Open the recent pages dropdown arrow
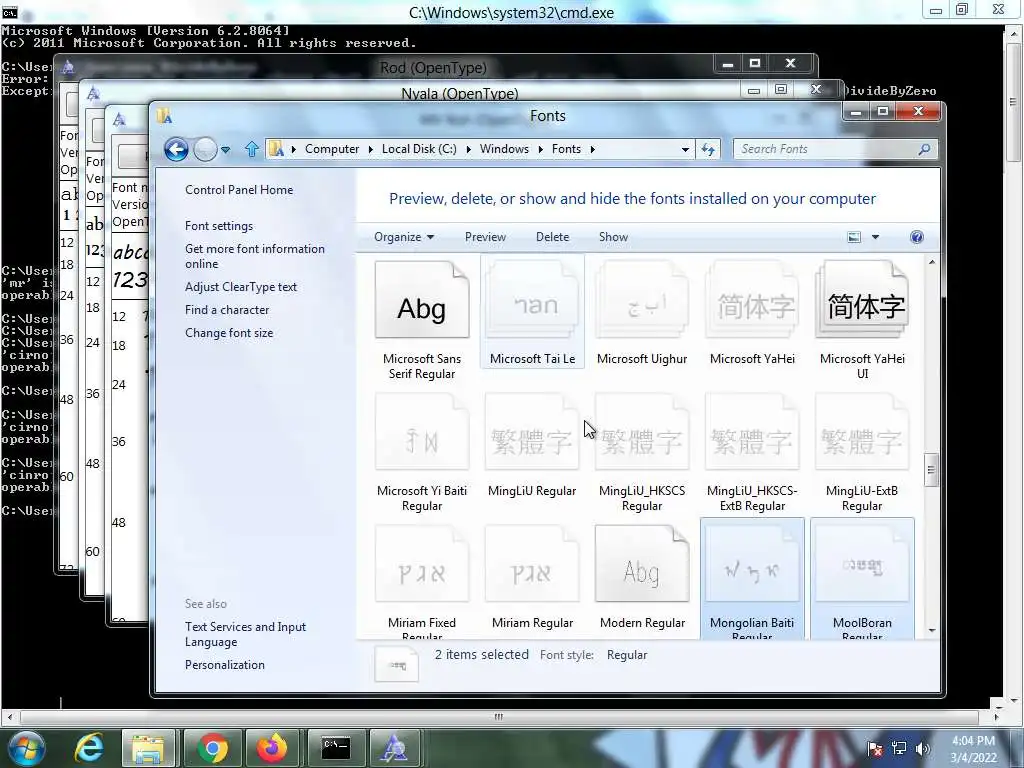The width and height of the screenshot is (1024, 768). (225, 150)
